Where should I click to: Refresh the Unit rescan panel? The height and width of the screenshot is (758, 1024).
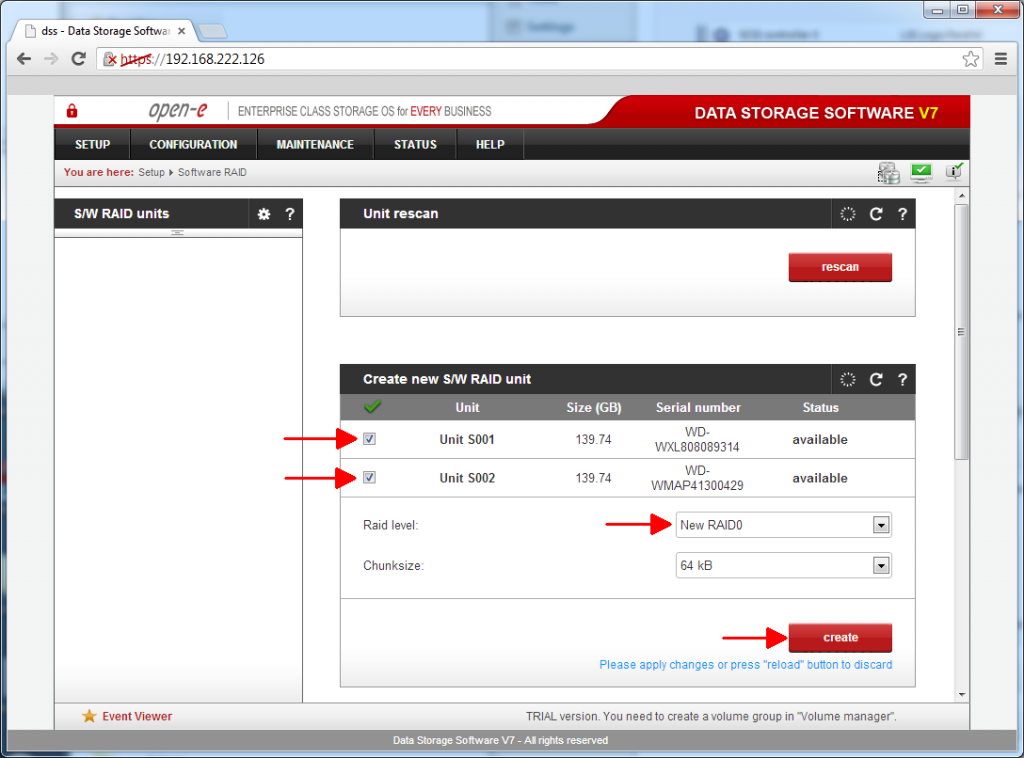(x=875, y=213)
